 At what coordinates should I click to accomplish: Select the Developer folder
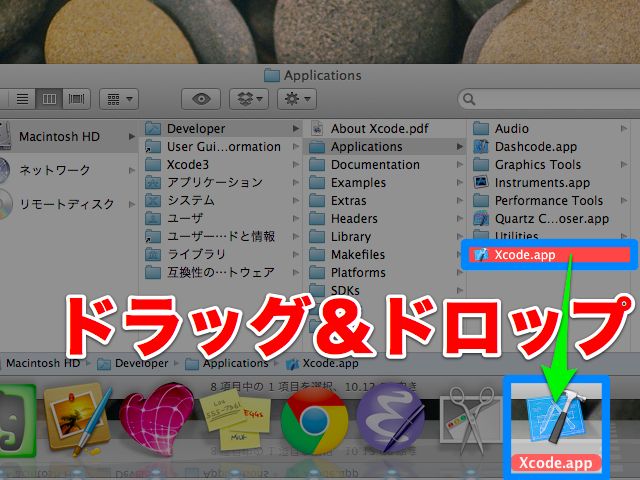(x=222, y=129)
